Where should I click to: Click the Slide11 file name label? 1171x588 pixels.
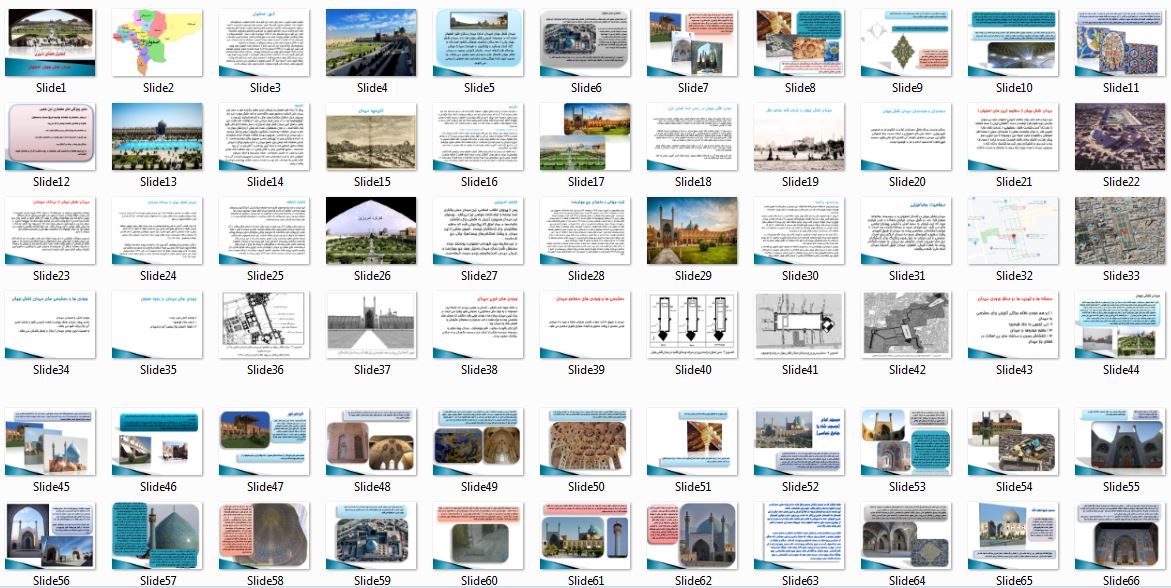pos(1120,87)
